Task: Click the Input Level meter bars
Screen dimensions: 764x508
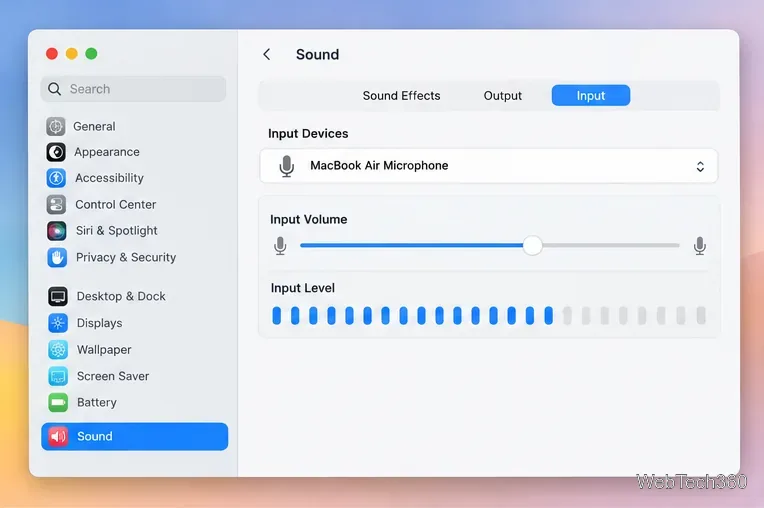Action: (489, 315)
